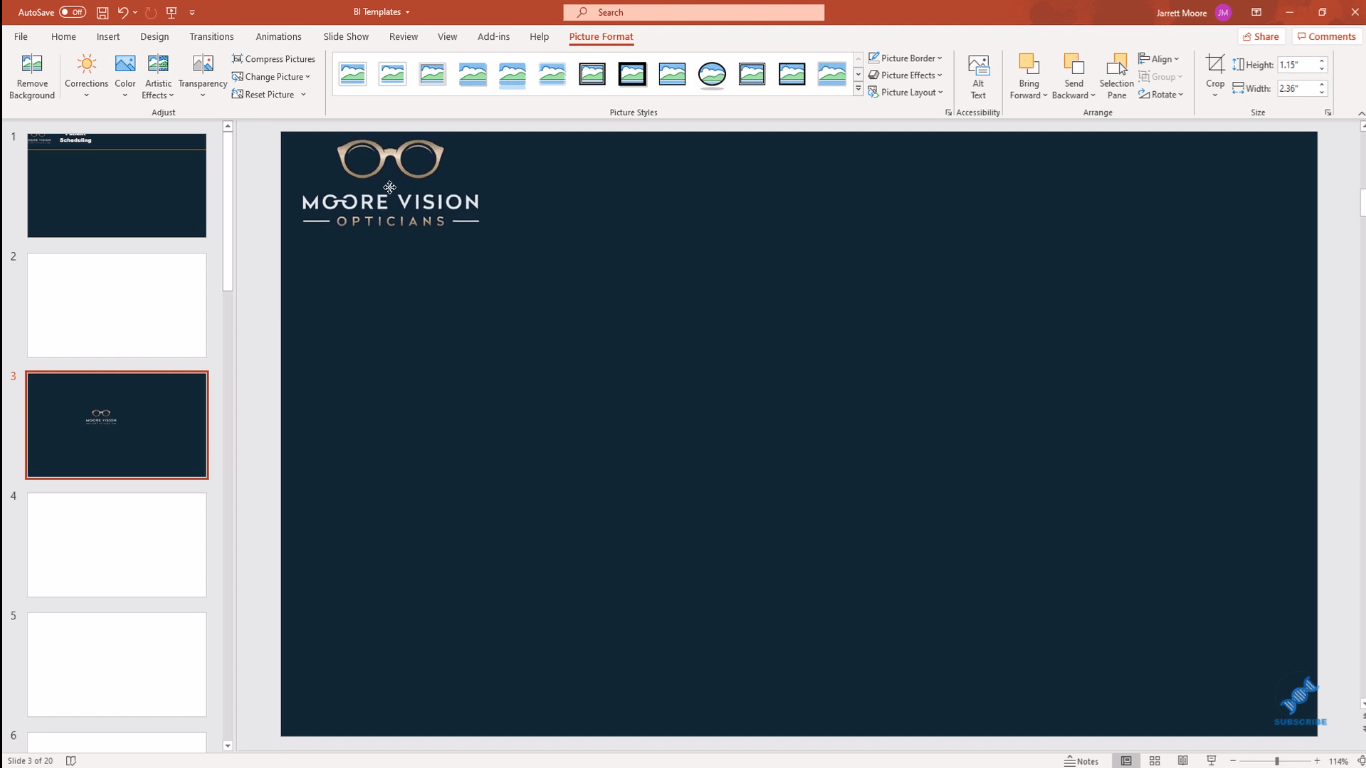Image resolution: width=1366 pixels, height=768 pixels.
Task: Open spelling check icon in status bar
Action: coord(70,761)
